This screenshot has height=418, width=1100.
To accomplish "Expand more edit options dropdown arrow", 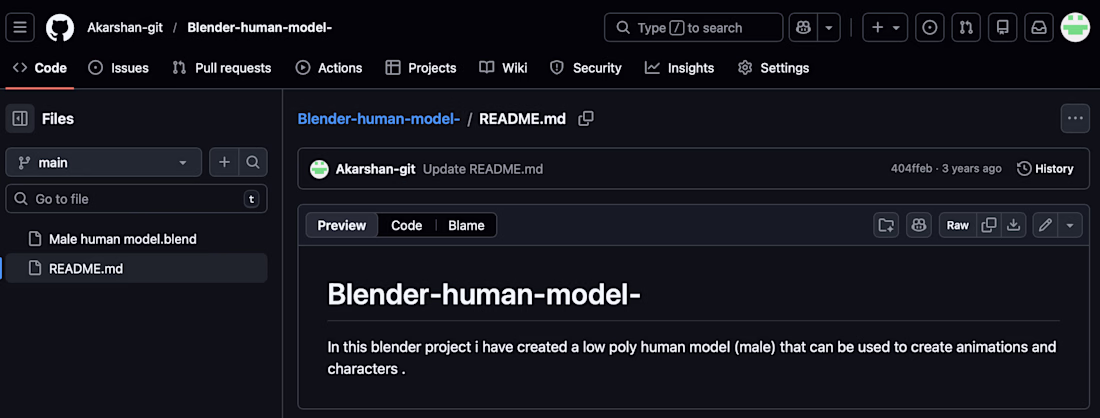I will 1070,225.
